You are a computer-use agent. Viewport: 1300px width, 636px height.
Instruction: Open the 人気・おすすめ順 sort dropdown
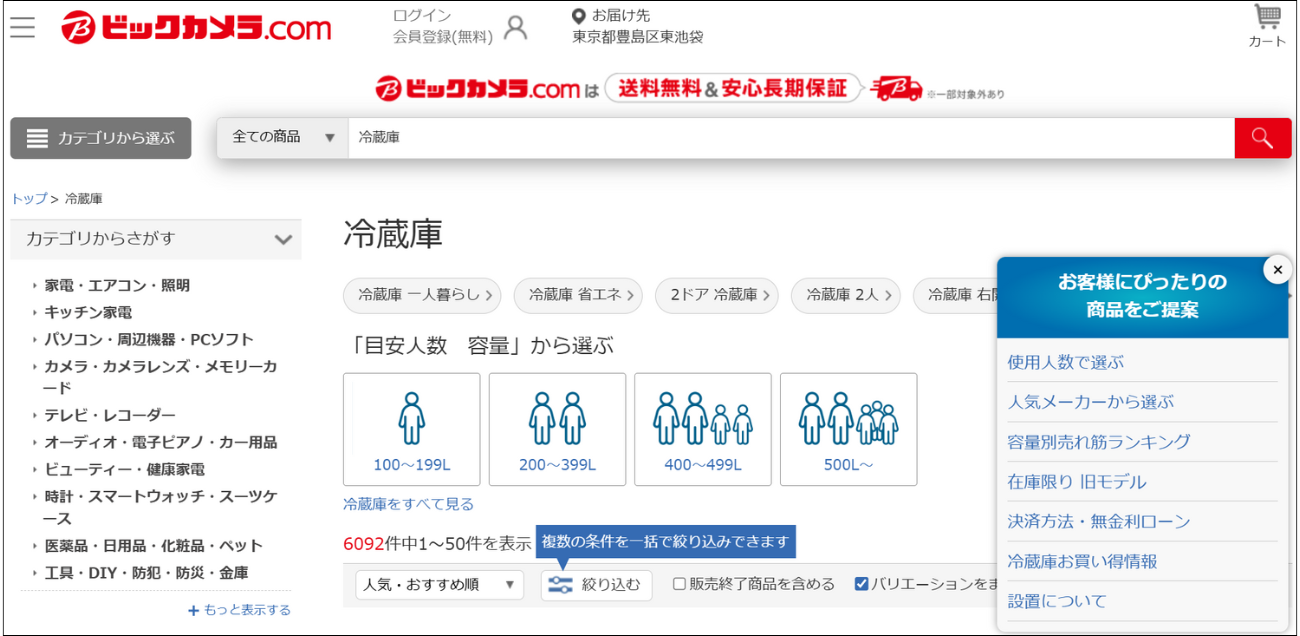439,585
